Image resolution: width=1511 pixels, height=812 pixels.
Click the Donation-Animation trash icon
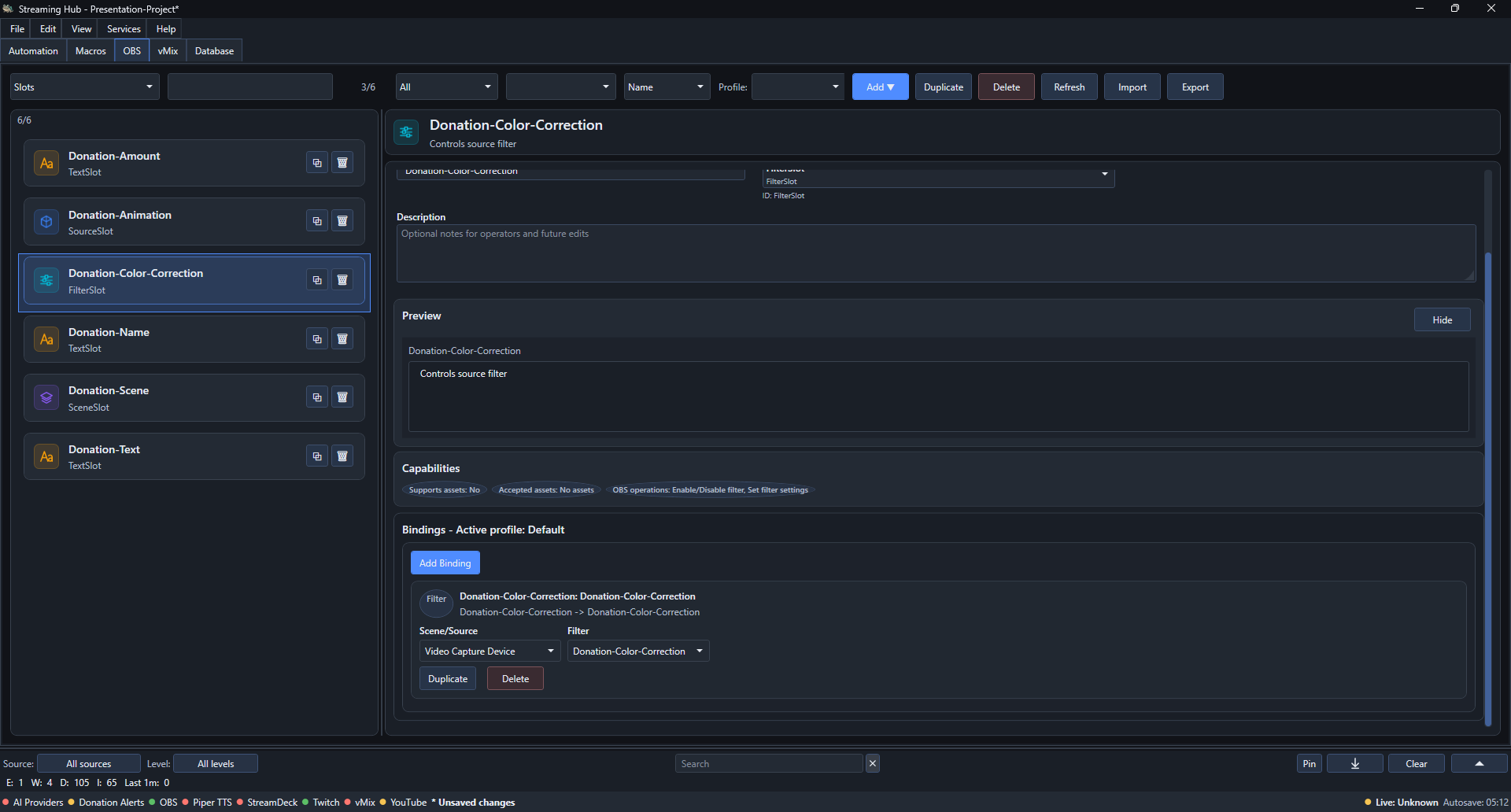pyautogui.click(x=342, y=221)
